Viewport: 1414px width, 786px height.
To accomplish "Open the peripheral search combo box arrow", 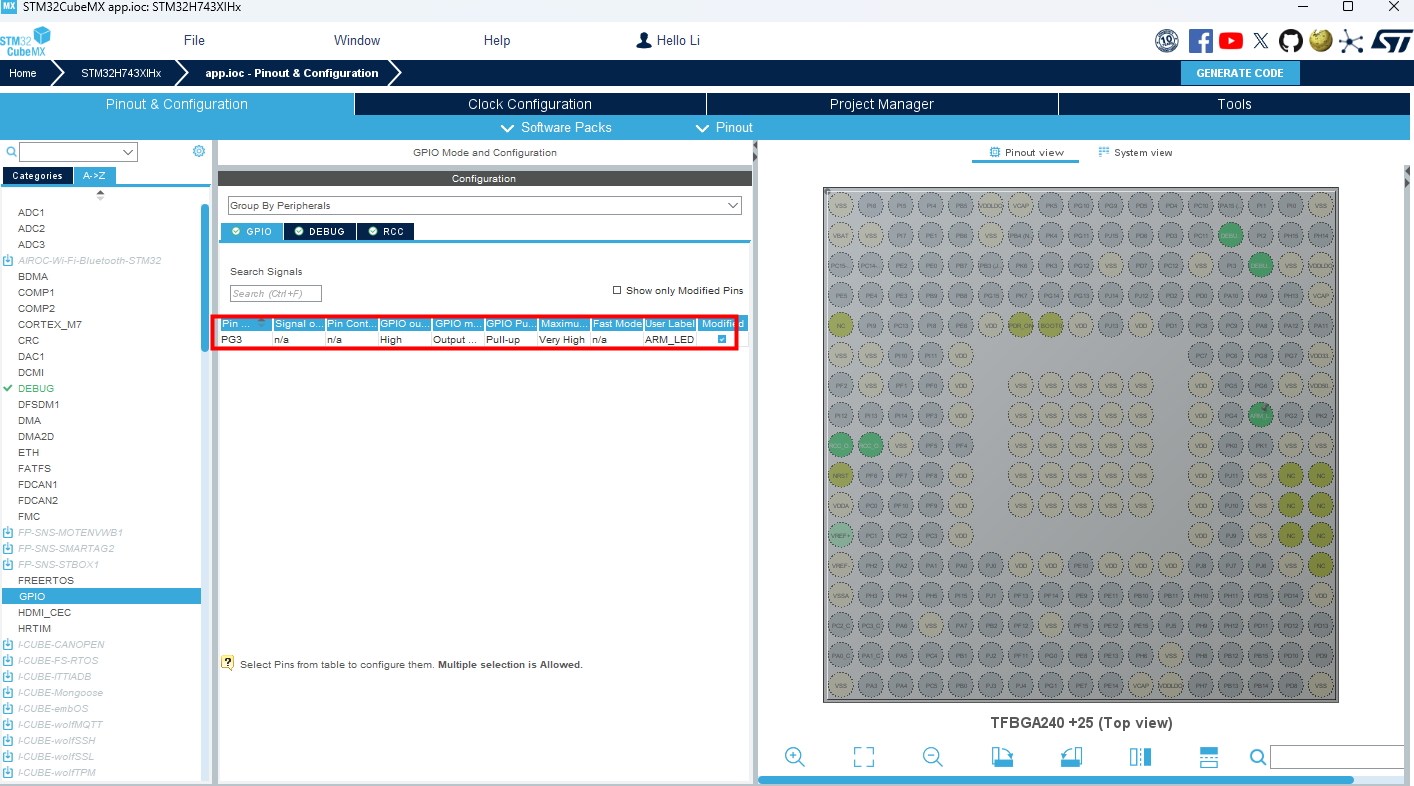I will pos(128,152).
